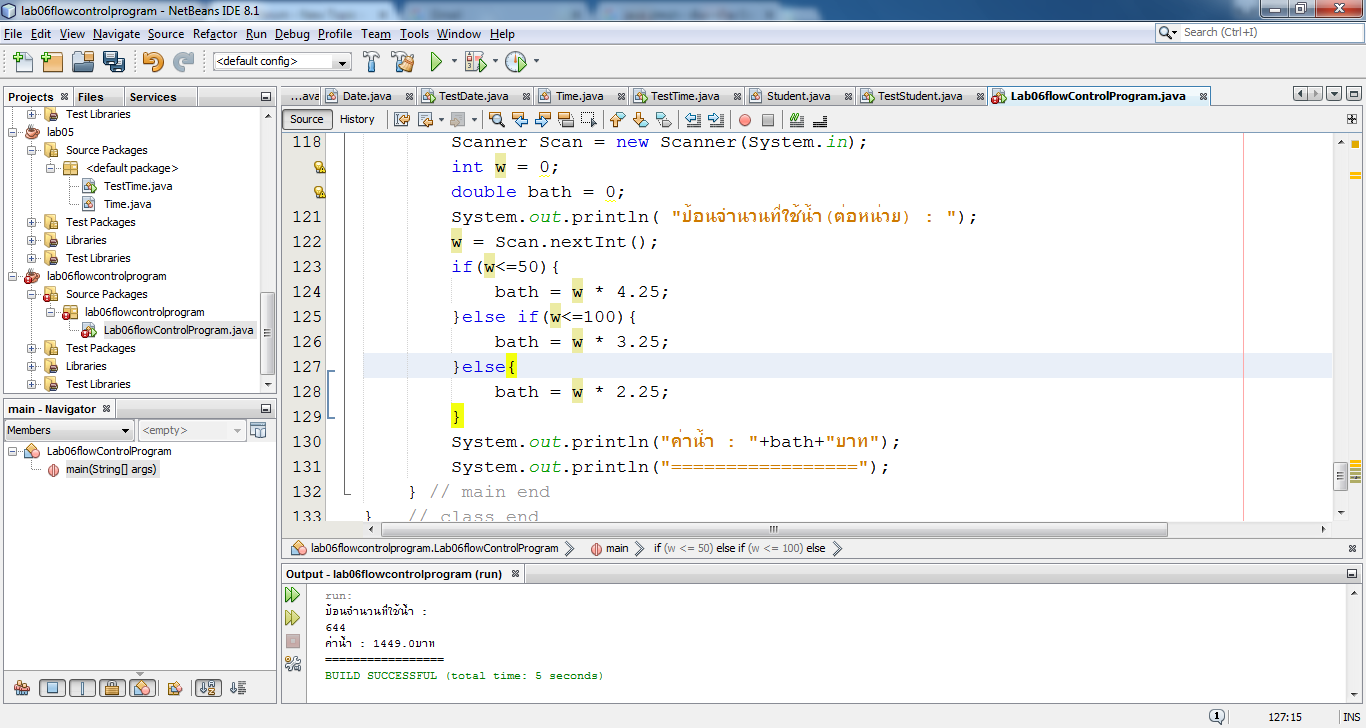
Task: Click the Profile Project toolbar icon
Action: pyautogui.click(x=515, y=62)
